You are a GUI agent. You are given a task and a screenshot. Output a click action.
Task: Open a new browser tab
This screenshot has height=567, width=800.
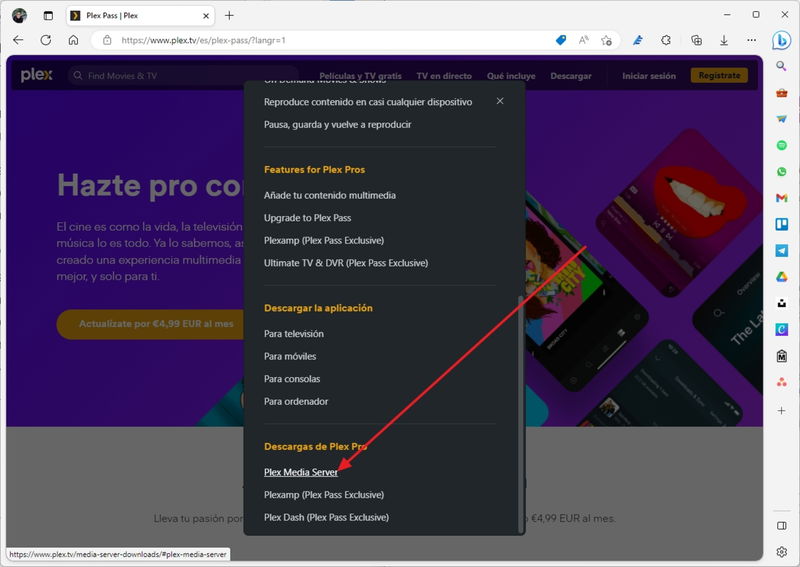(229, 15)
